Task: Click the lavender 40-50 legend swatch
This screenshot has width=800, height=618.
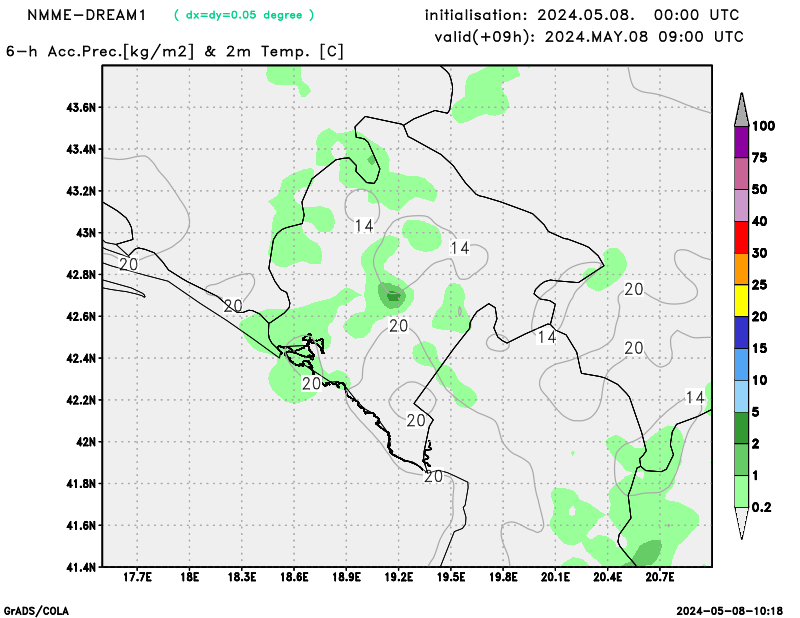Action: pos(741,206)
